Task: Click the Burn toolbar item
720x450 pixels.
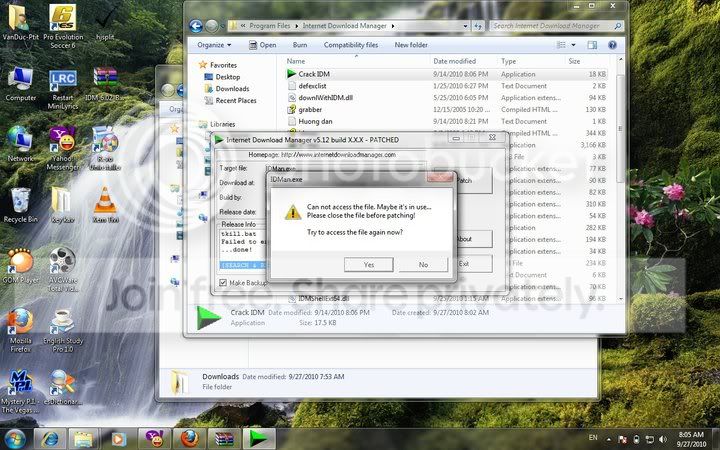Action: point(299,45)
